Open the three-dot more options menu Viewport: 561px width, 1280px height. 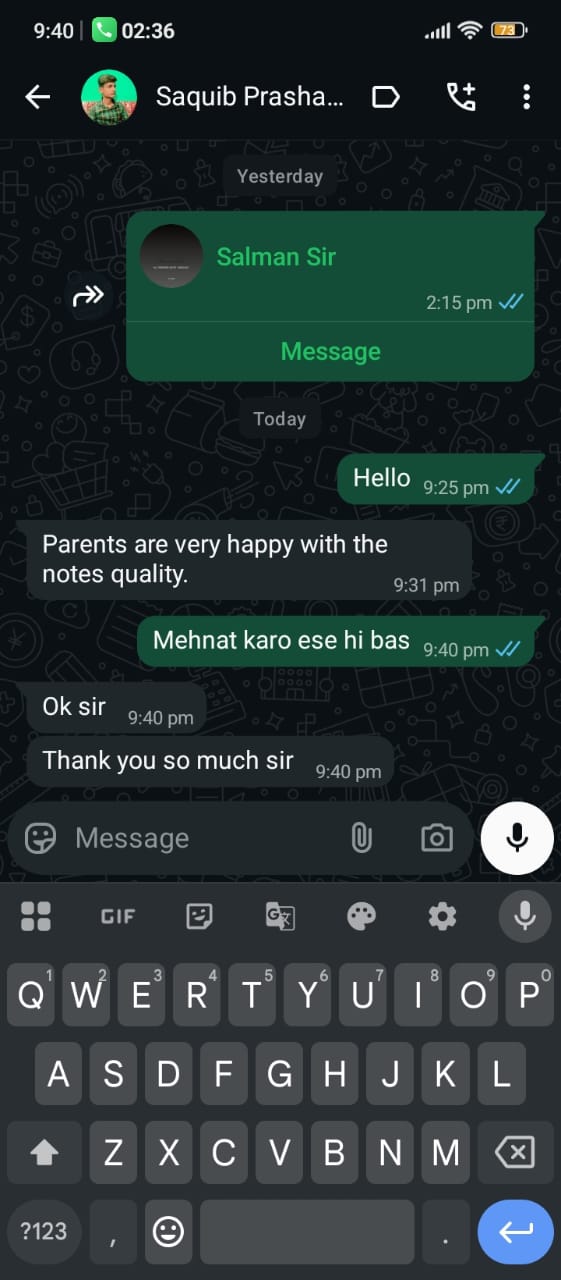tap(526, 97)
